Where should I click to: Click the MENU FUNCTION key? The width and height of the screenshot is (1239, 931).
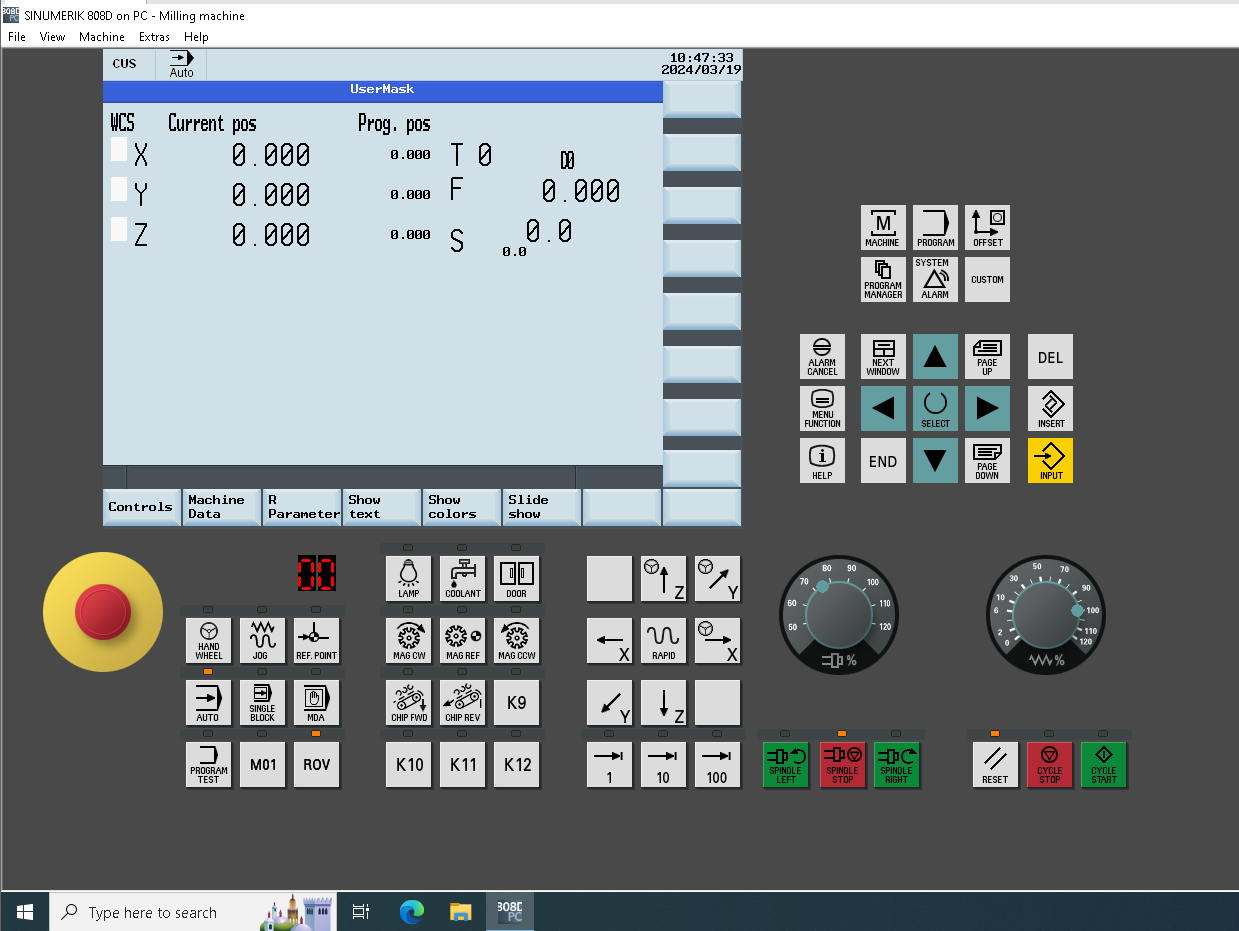pyautogui.click(x=822, y=409)
